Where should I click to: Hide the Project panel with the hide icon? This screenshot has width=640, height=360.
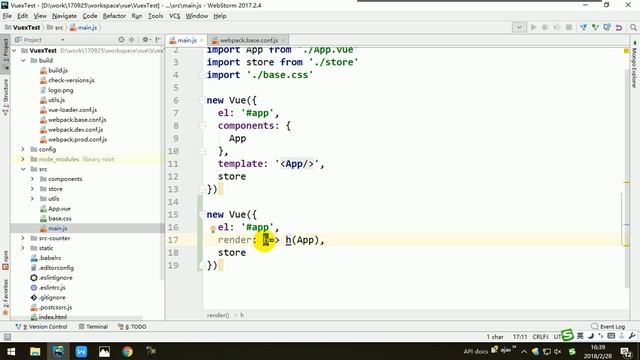click(x=158, y=40)
